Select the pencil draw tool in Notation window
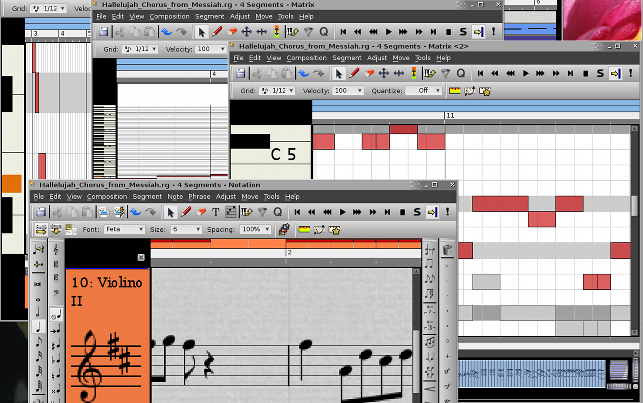 186,212
